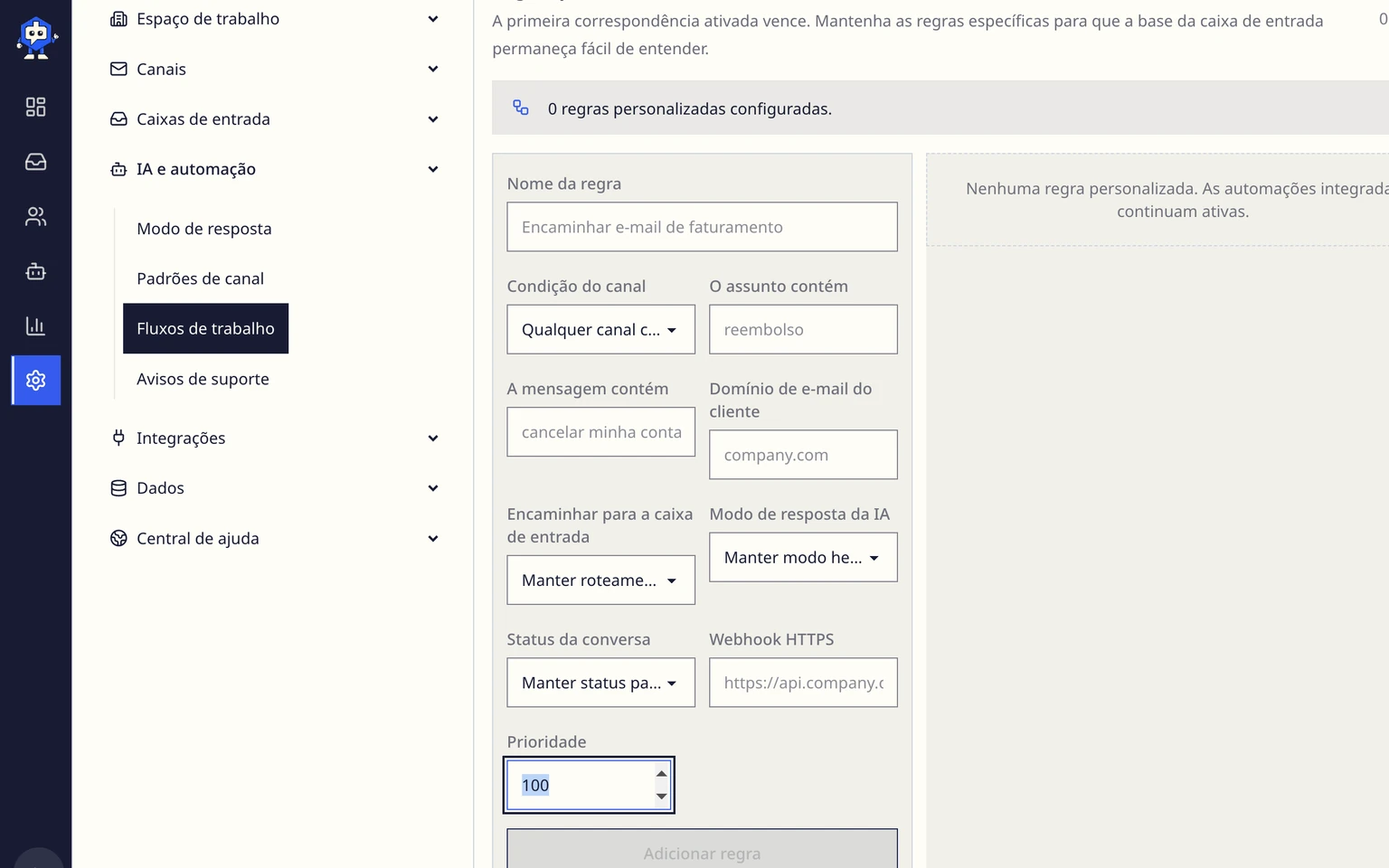Focus the O assunto contém field
1389x868 pixels.
tap(803, 329)
